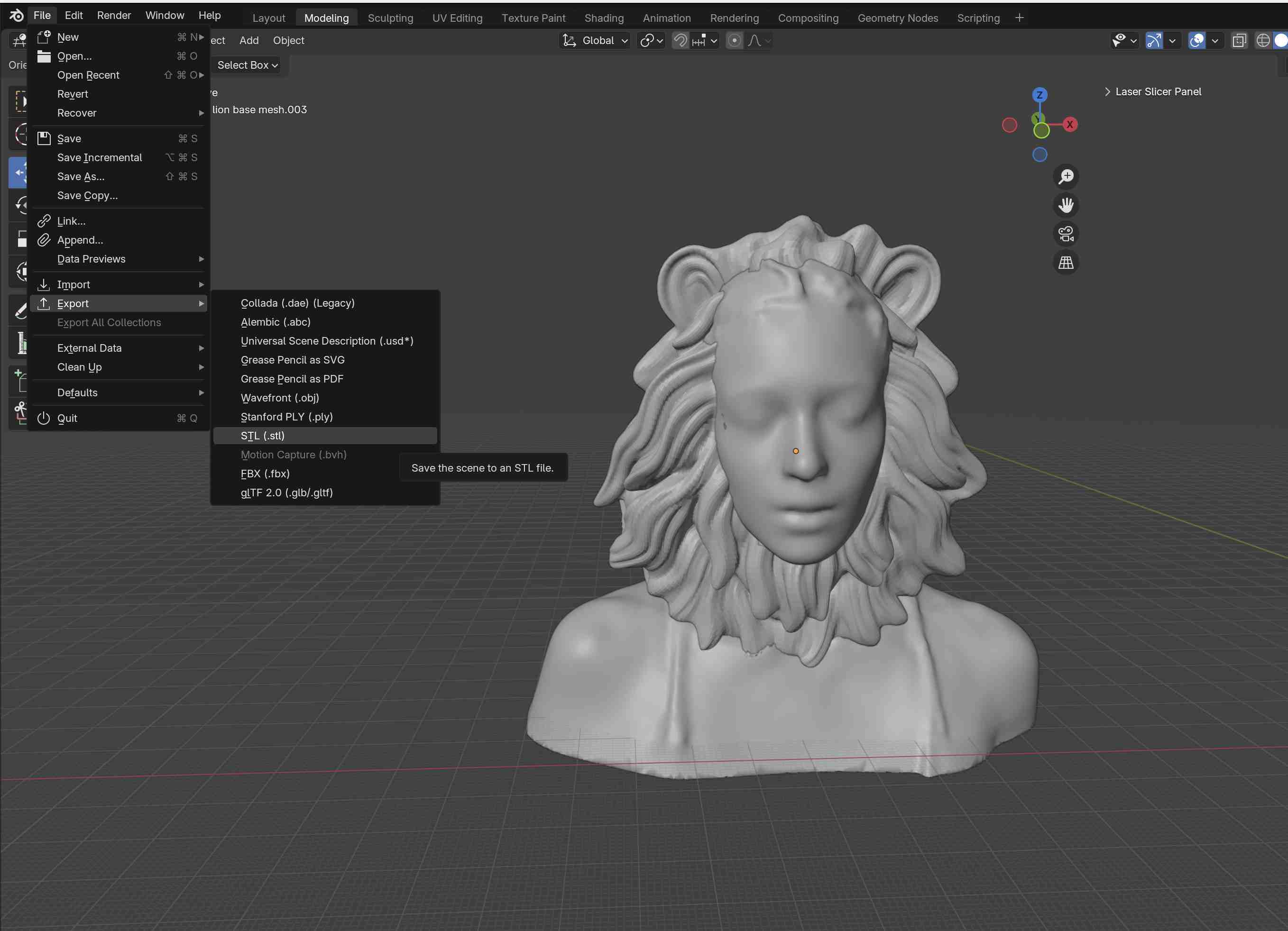The image size is (1288, 931).
Task: Switch to the Geometry Nodes workspace tab
Action: point(898,18)
